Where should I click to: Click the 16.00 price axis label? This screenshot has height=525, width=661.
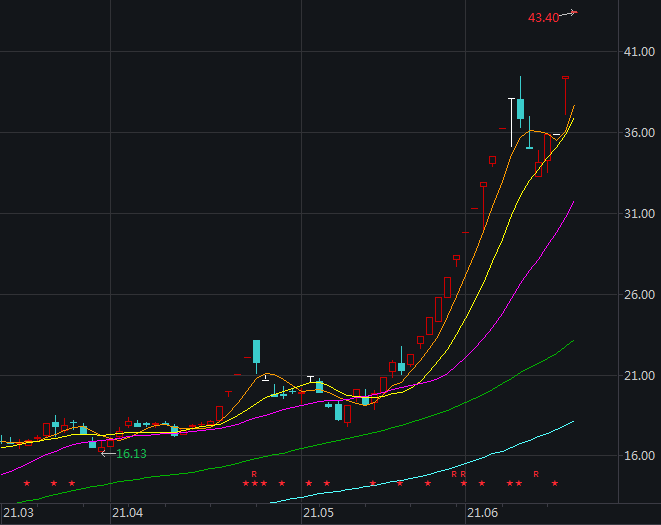[634, 456]
